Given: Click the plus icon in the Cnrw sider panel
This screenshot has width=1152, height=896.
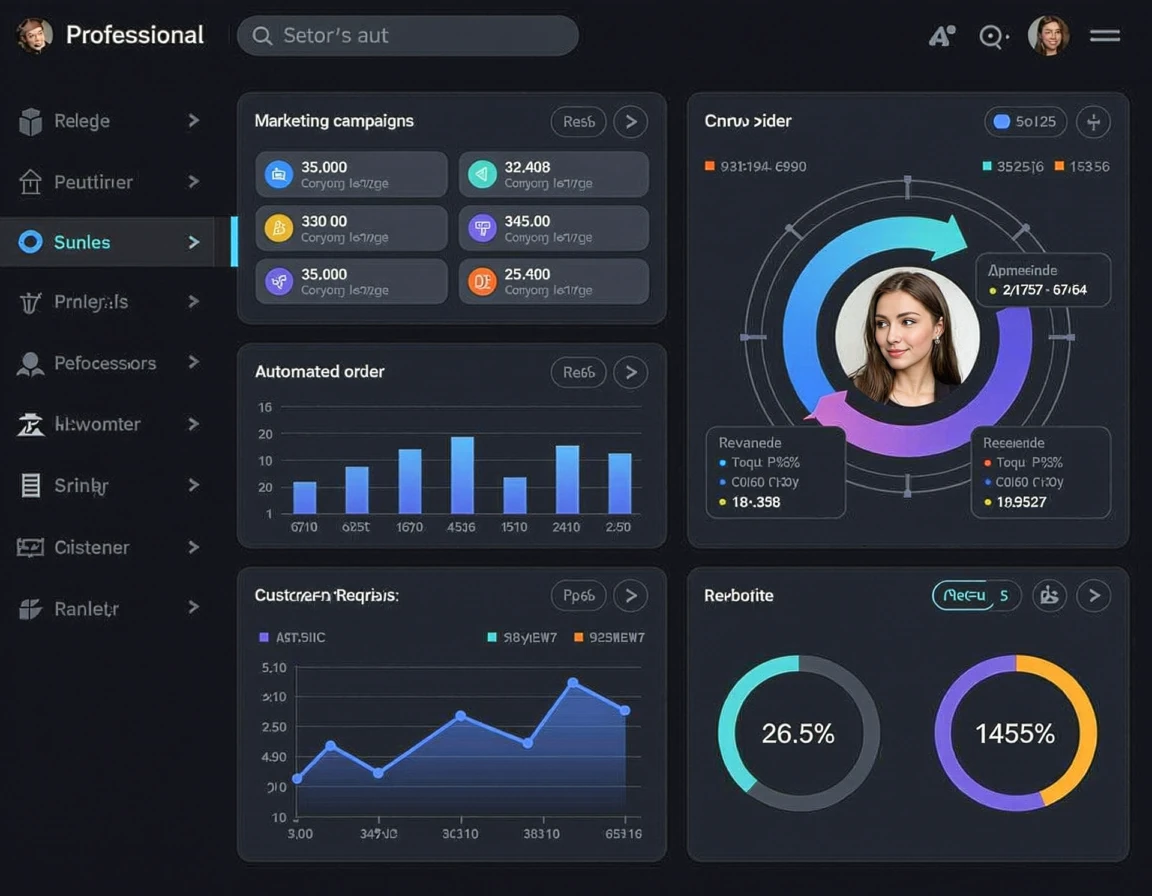Looking at the screenshot, I should [1093, 121].
